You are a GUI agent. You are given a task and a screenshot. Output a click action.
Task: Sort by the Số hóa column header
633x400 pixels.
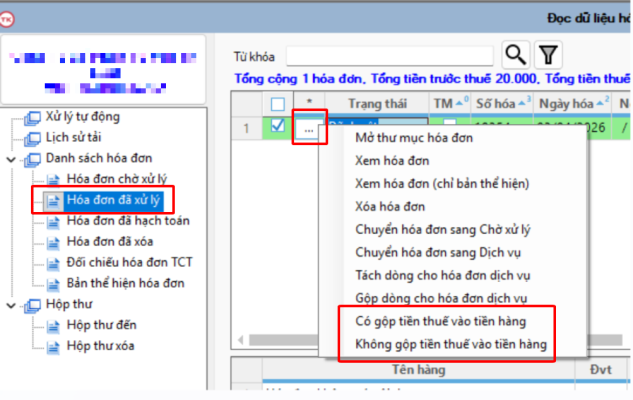click(502, 104)
